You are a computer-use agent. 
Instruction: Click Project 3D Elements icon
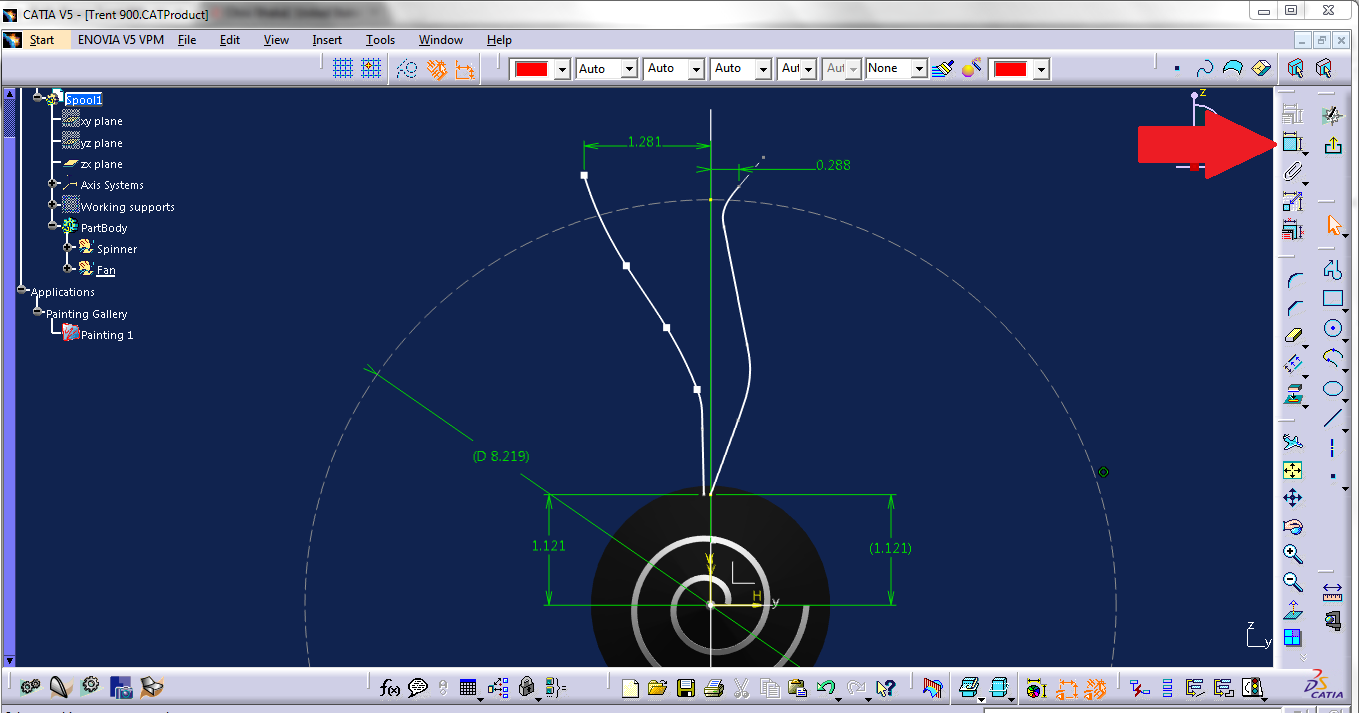click(1293, 392)
